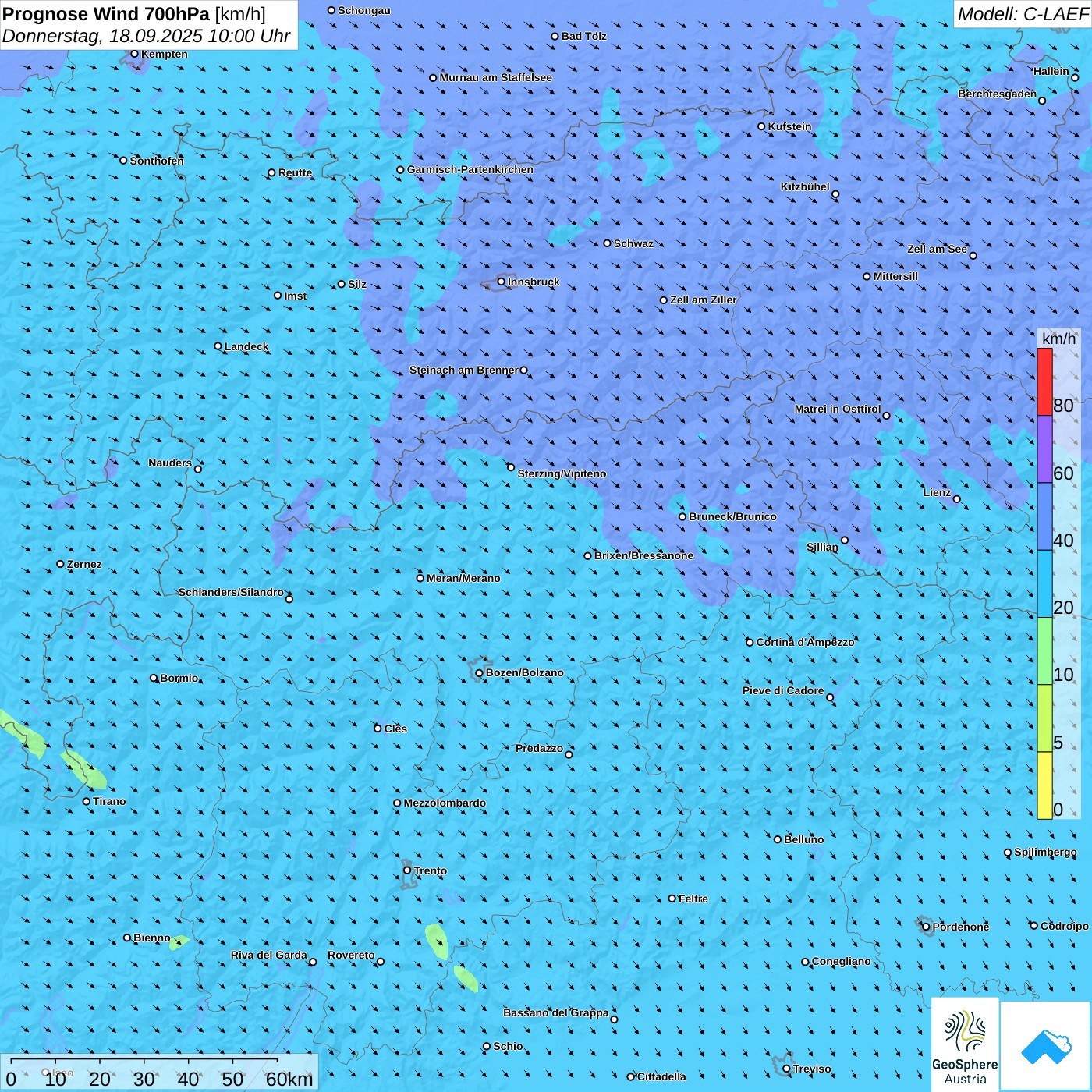Select the Innsbruck city marker
This screenshot has height=1092, width=1092.
pos(502,282)
